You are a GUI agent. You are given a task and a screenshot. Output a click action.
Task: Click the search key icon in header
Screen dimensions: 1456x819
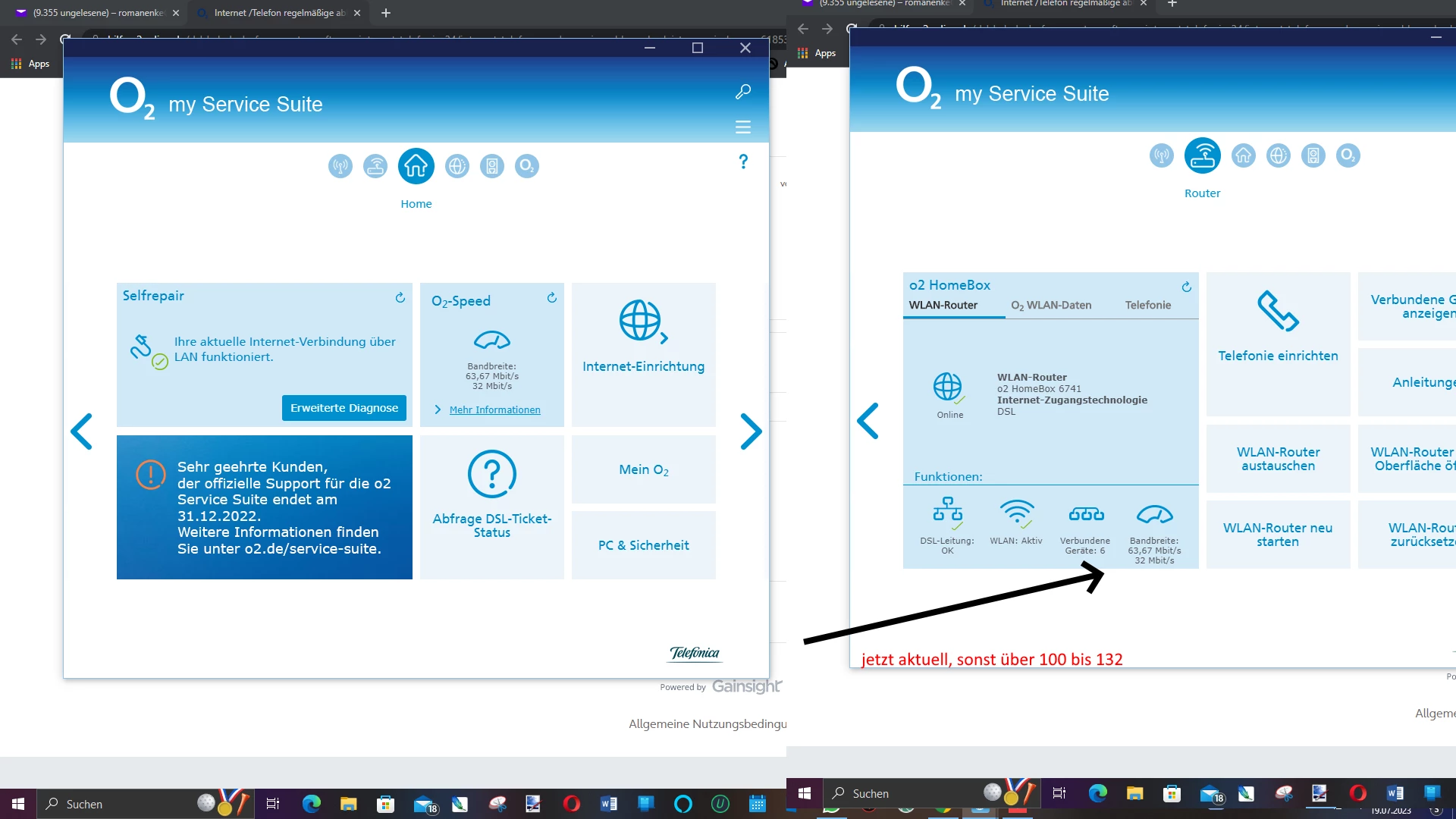(743, 92)
